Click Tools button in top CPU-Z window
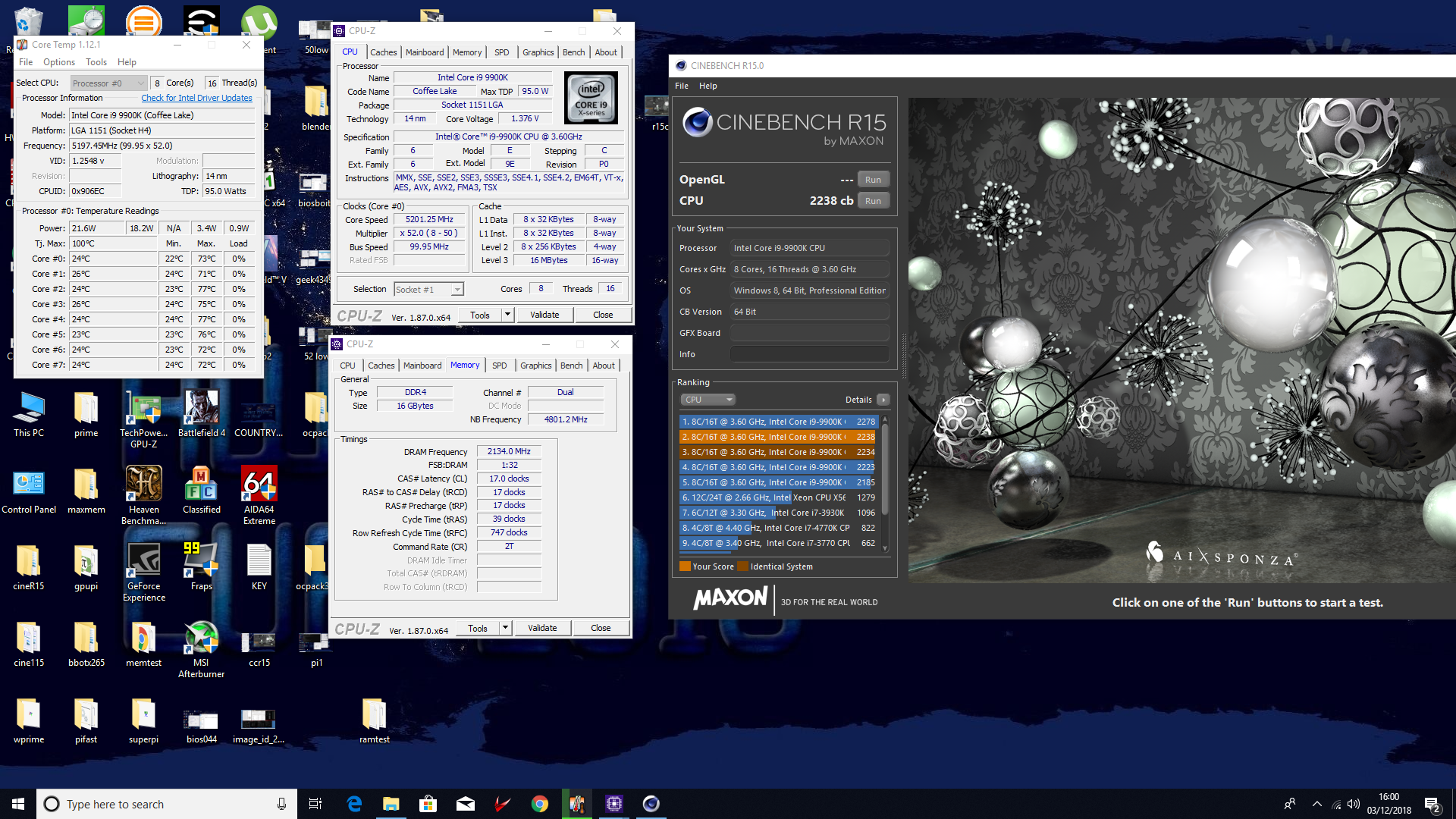This screenshot has height=819, width=1456. 480,315
